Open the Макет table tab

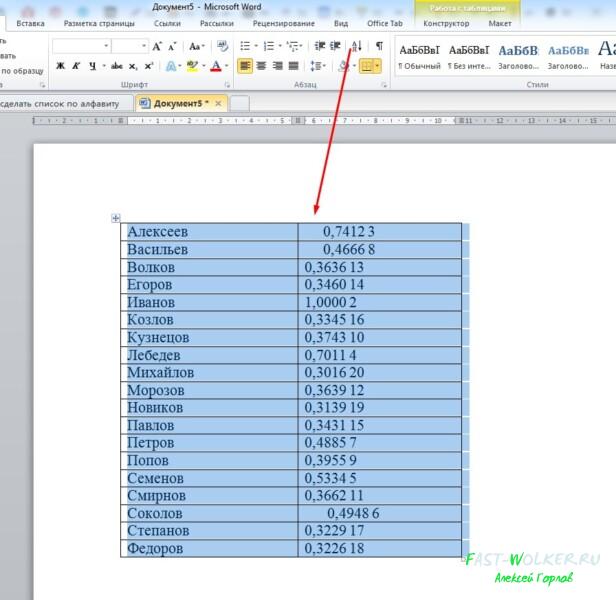click(500, 24)
